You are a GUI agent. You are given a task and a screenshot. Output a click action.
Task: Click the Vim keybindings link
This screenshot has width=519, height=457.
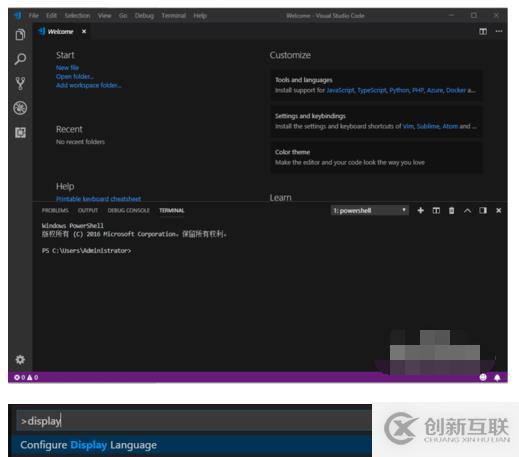408,126
